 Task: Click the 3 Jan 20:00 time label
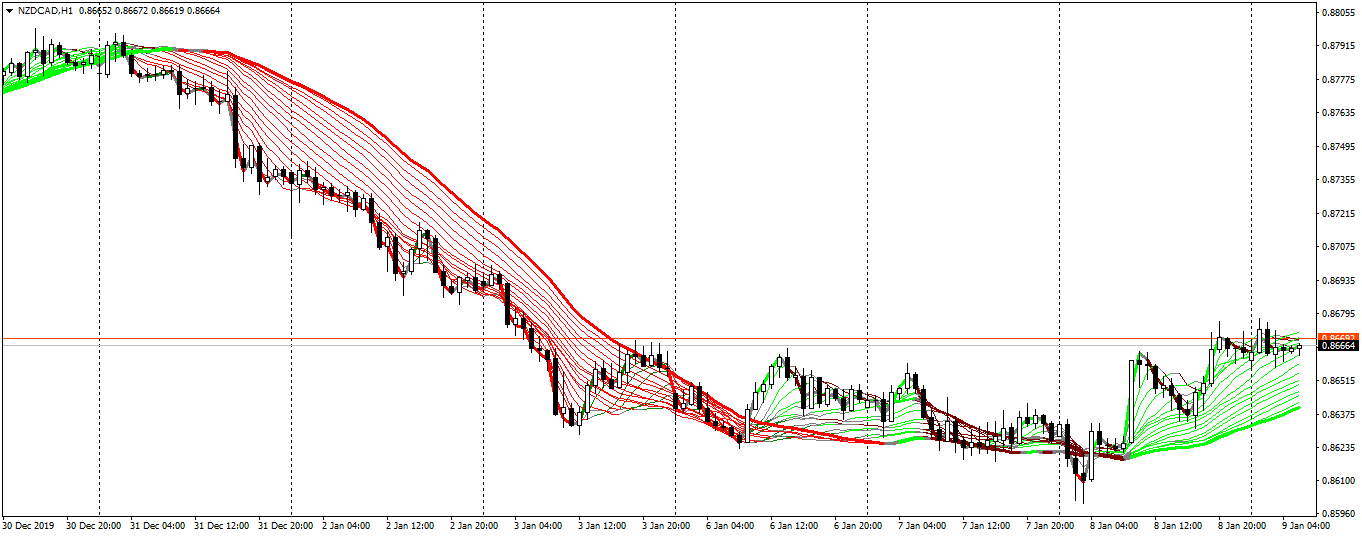[x=667, y=524]
